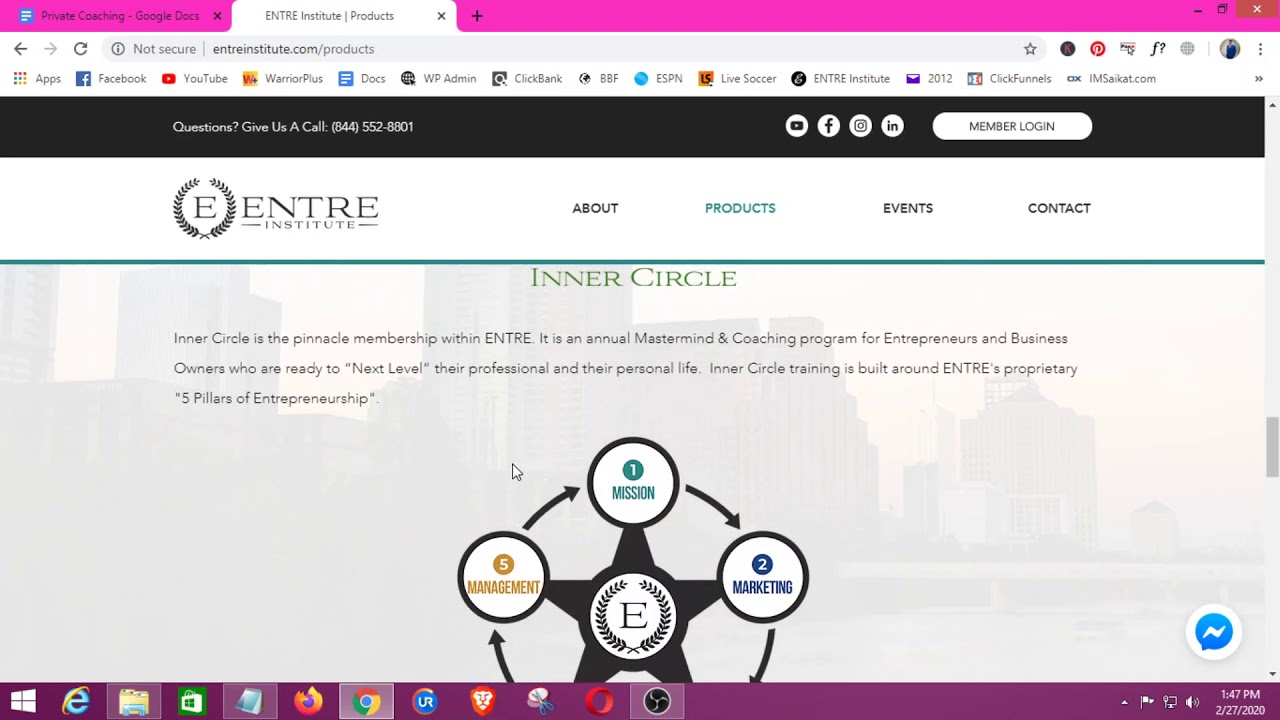
Task: Open the EVENTS menu item
Action: click(x=908, y=208)
